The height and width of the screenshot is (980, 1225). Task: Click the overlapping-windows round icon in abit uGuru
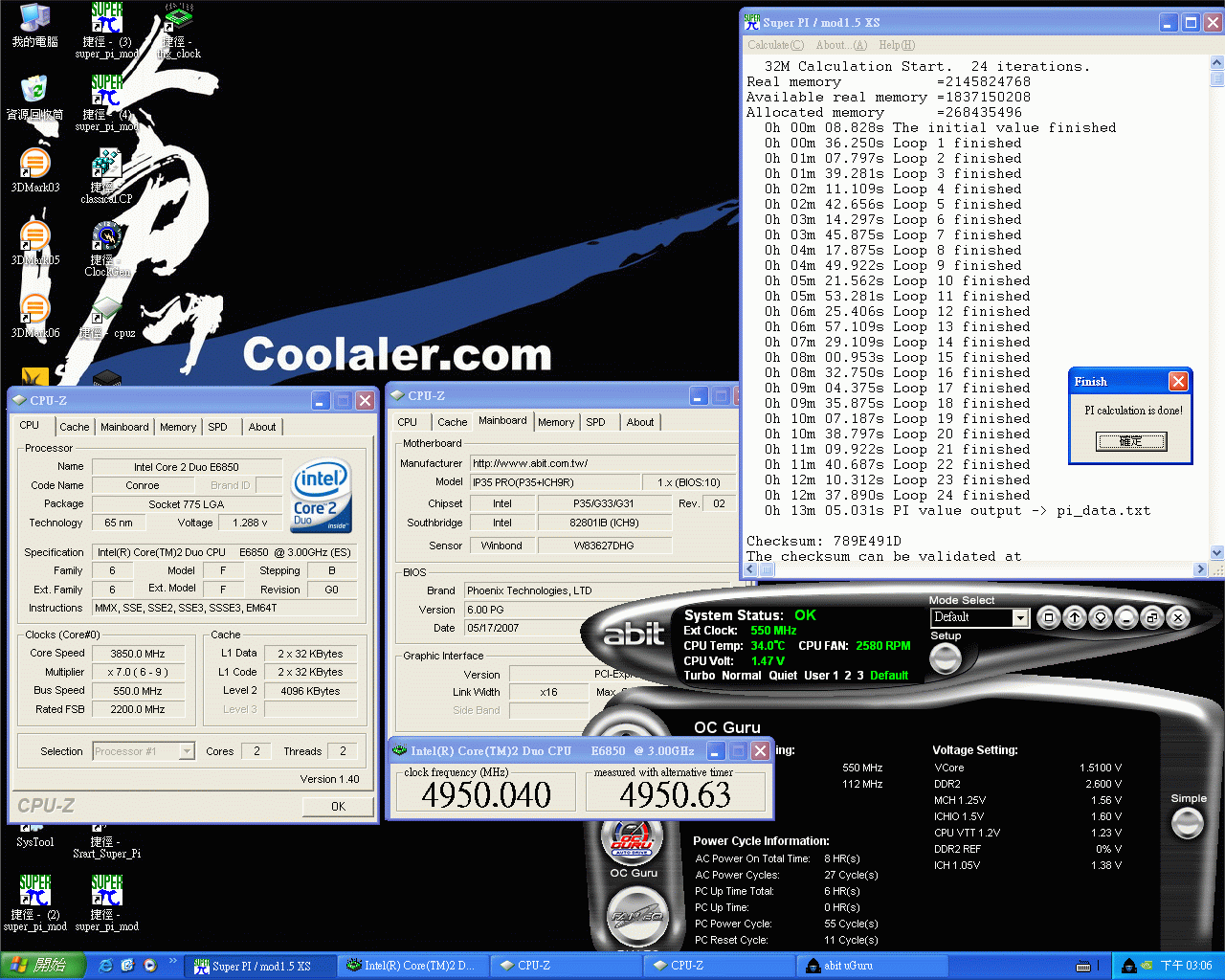pyautogui.click(x=1152, y=617)
